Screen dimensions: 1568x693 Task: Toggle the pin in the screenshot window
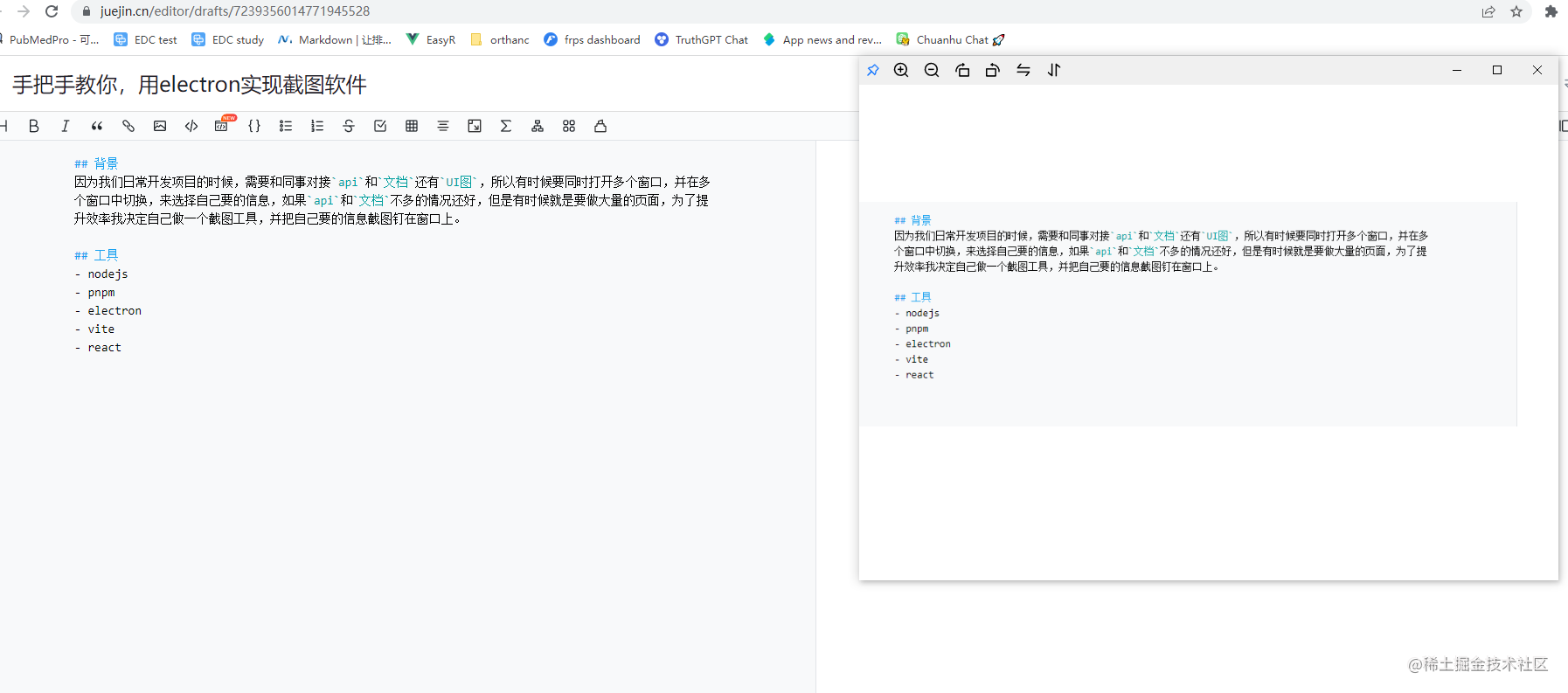[872, 70]
